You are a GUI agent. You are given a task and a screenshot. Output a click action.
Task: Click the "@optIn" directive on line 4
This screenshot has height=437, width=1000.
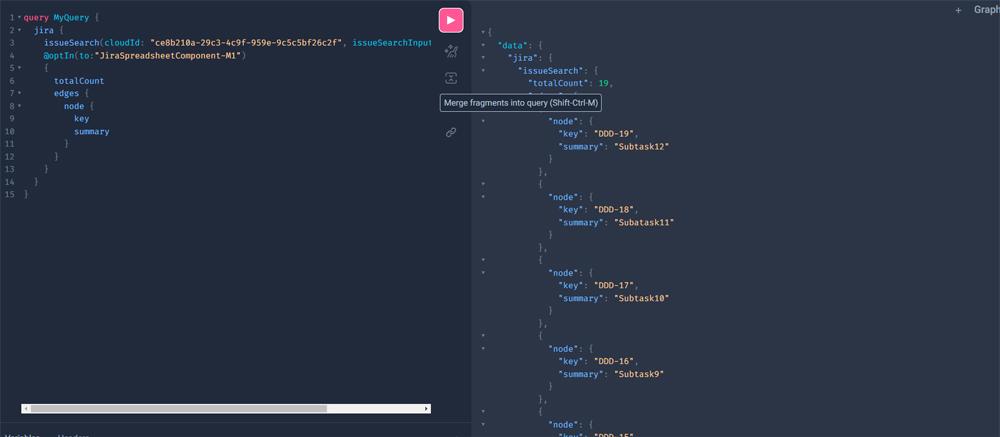click(59, 56)
